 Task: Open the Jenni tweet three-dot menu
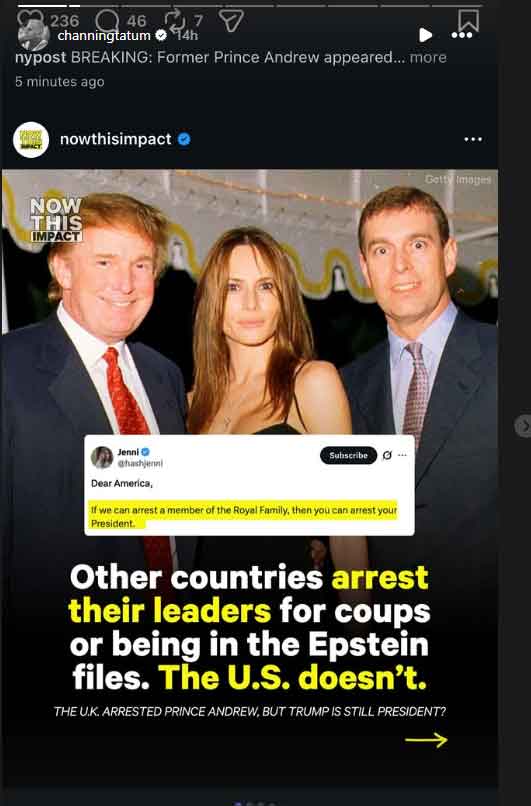pyautogui.click(x=402, y=455)
